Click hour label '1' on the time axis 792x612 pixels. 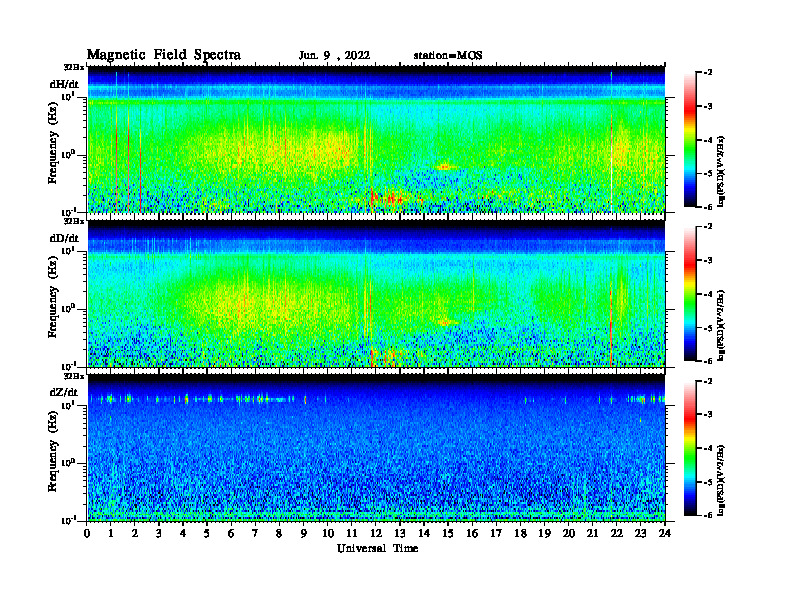pos(111,533)
